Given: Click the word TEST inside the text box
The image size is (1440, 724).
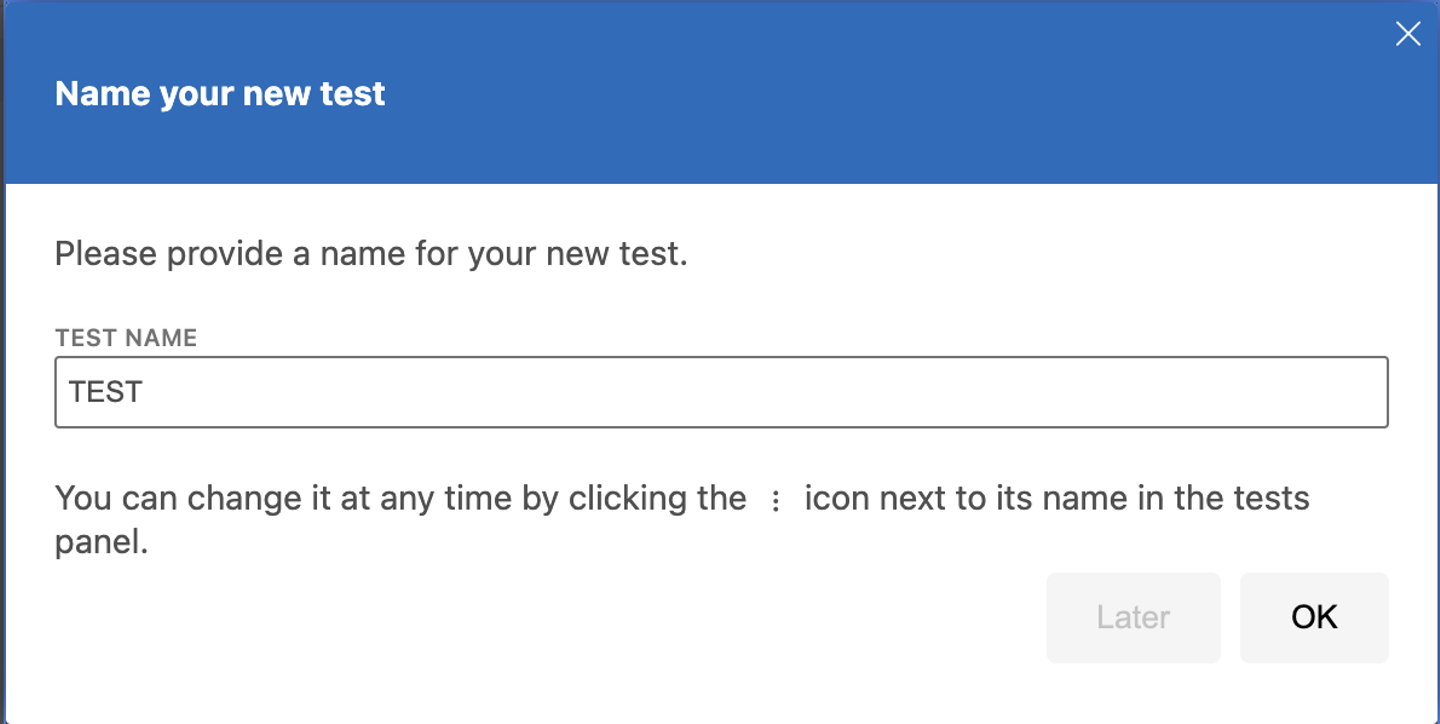Looking at the screenshot, I should [x=105, y=392].
